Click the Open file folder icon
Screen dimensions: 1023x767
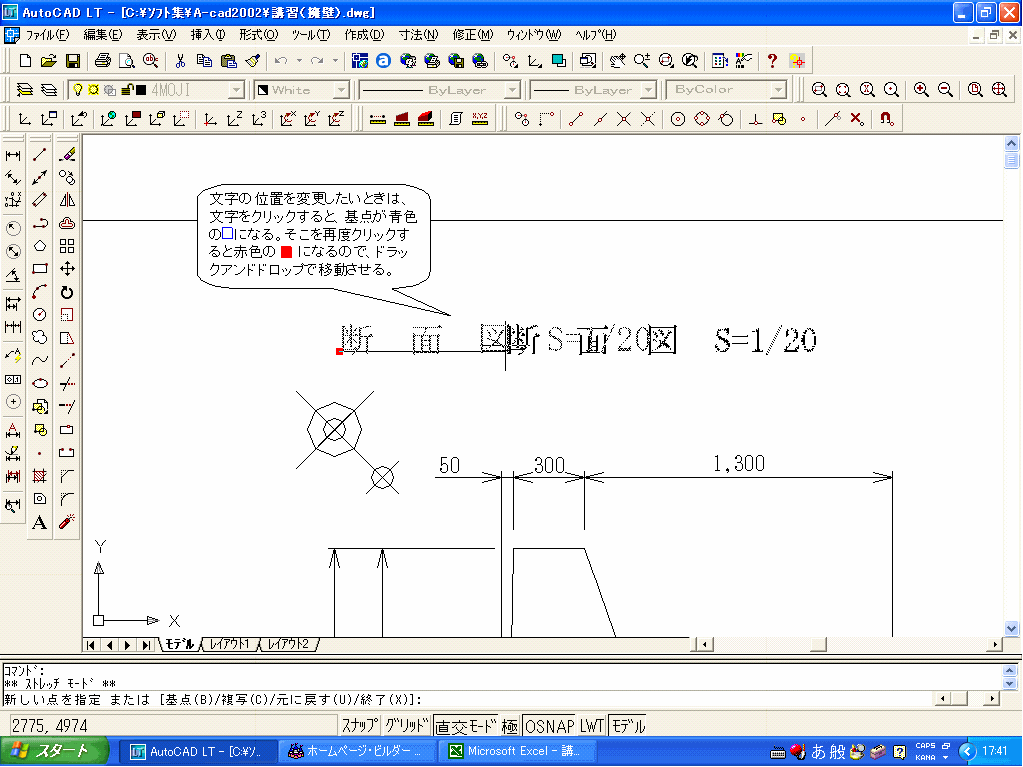coord(48,61)
